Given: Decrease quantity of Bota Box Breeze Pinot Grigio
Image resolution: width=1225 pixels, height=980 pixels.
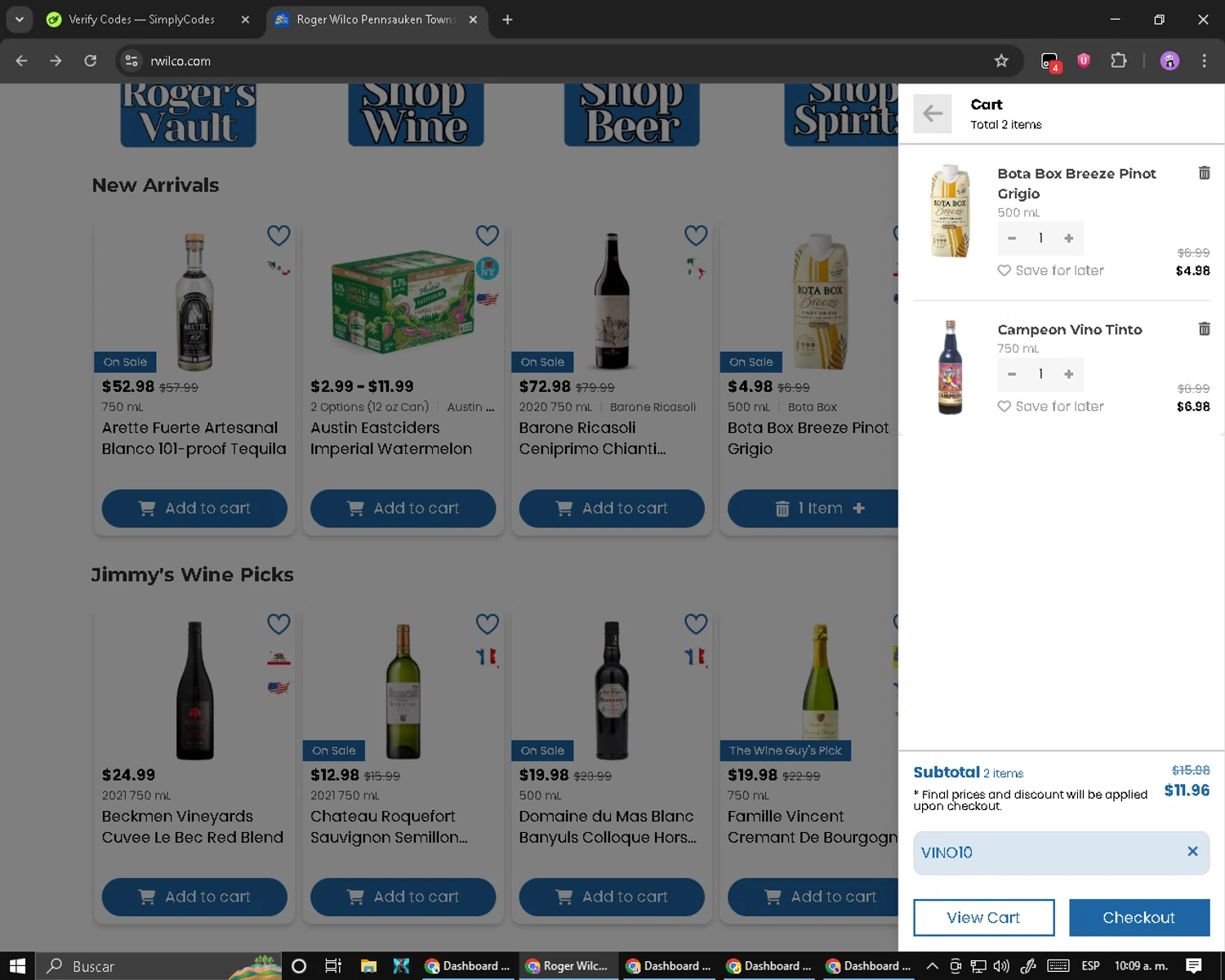Looking at the screenshot, I should [1012, 238].
